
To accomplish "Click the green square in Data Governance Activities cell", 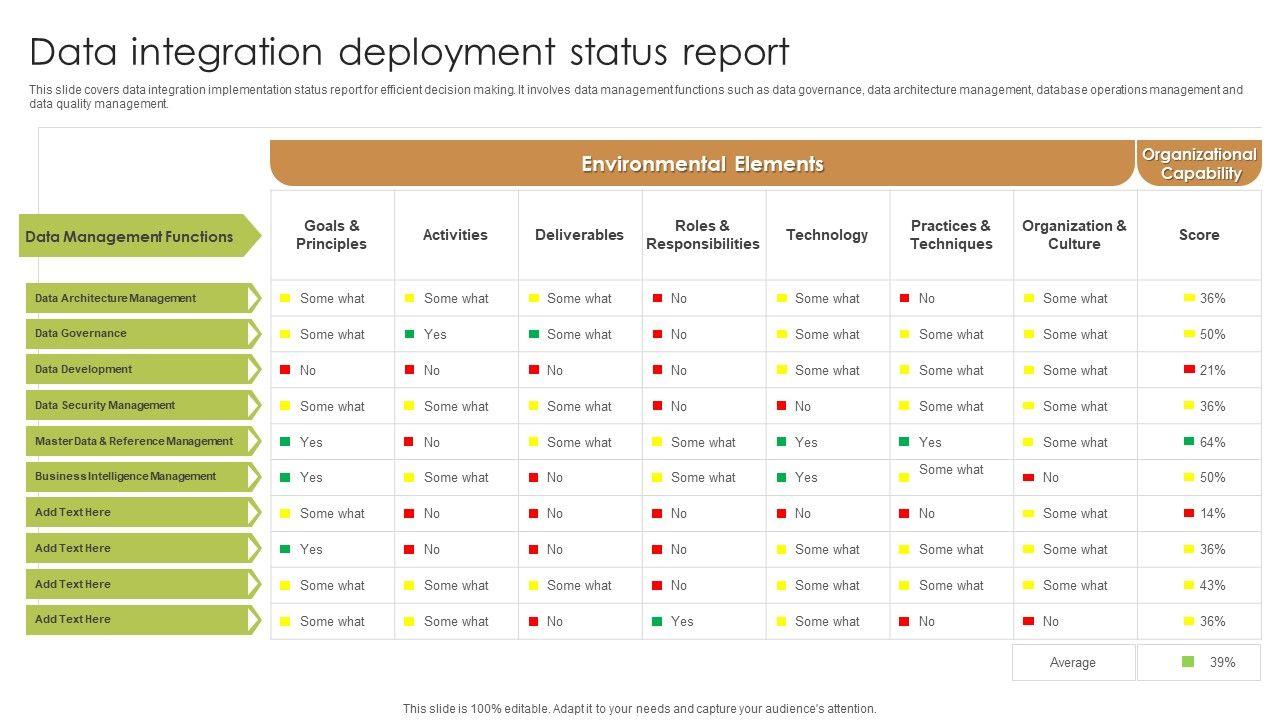I will pyautogui.click(x=409, y=334).
